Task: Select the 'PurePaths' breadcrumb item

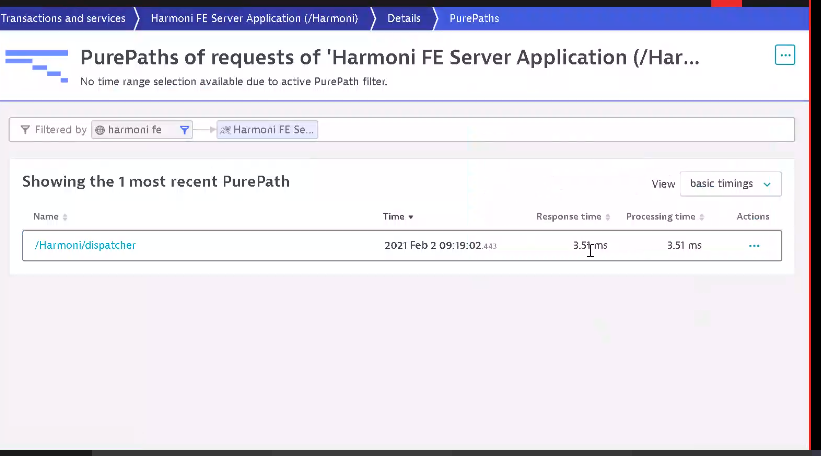Action: [474, 18]
